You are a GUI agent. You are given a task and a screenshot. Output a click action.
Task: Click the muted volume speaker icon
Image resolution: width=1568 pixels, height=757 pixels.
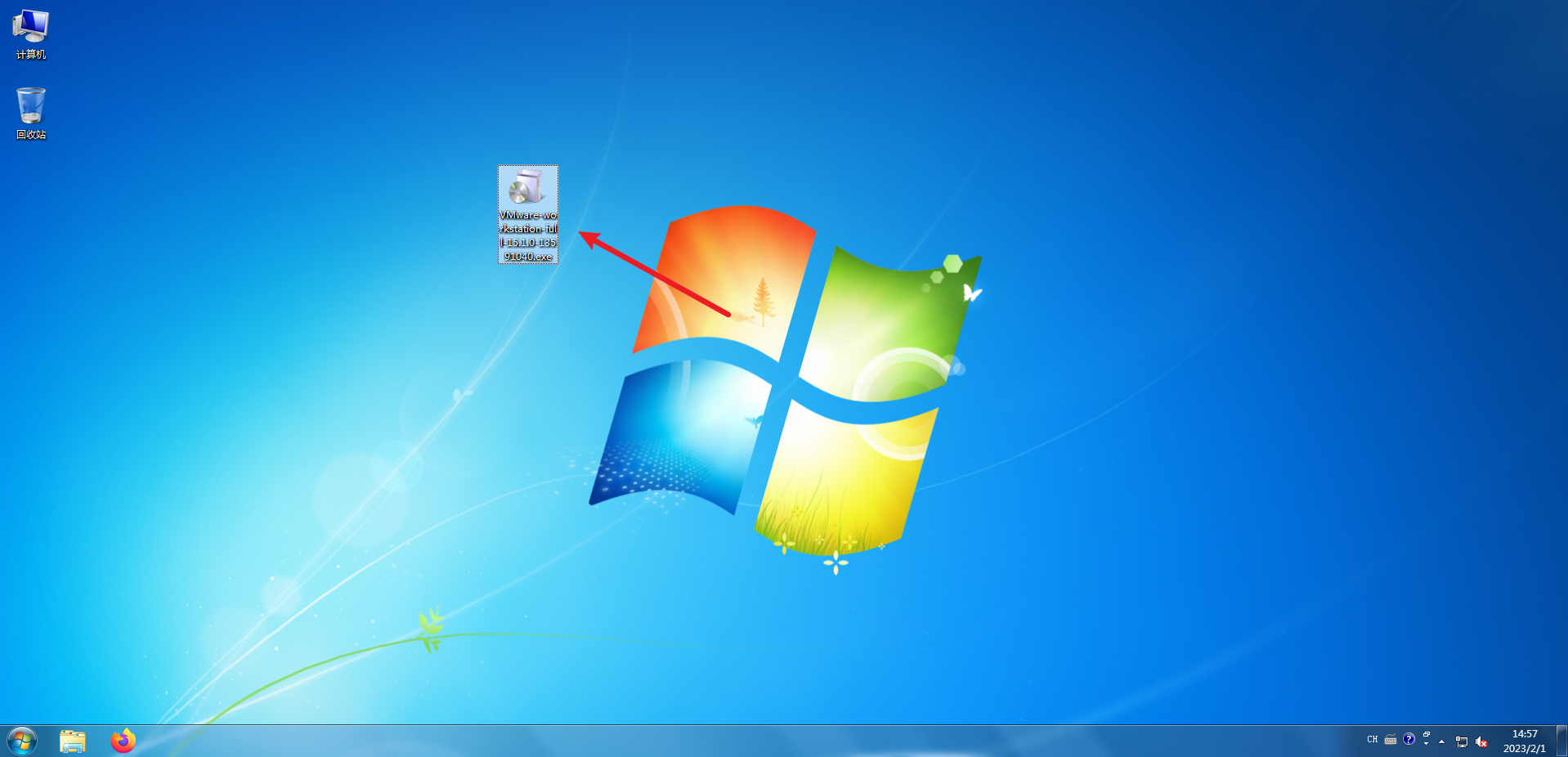1481,741
